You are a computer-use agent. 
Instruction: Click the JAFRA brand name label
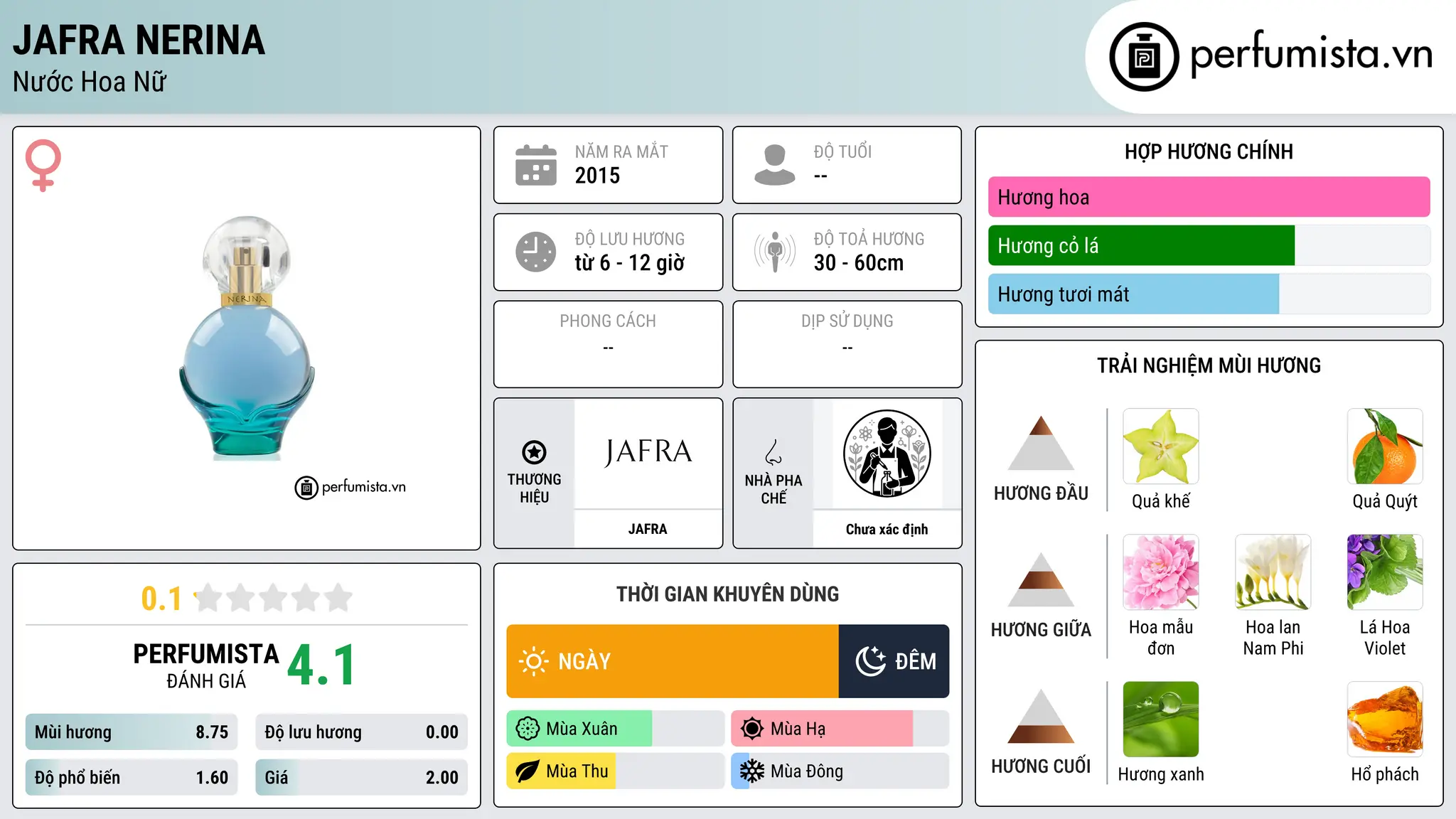point(648,529)
